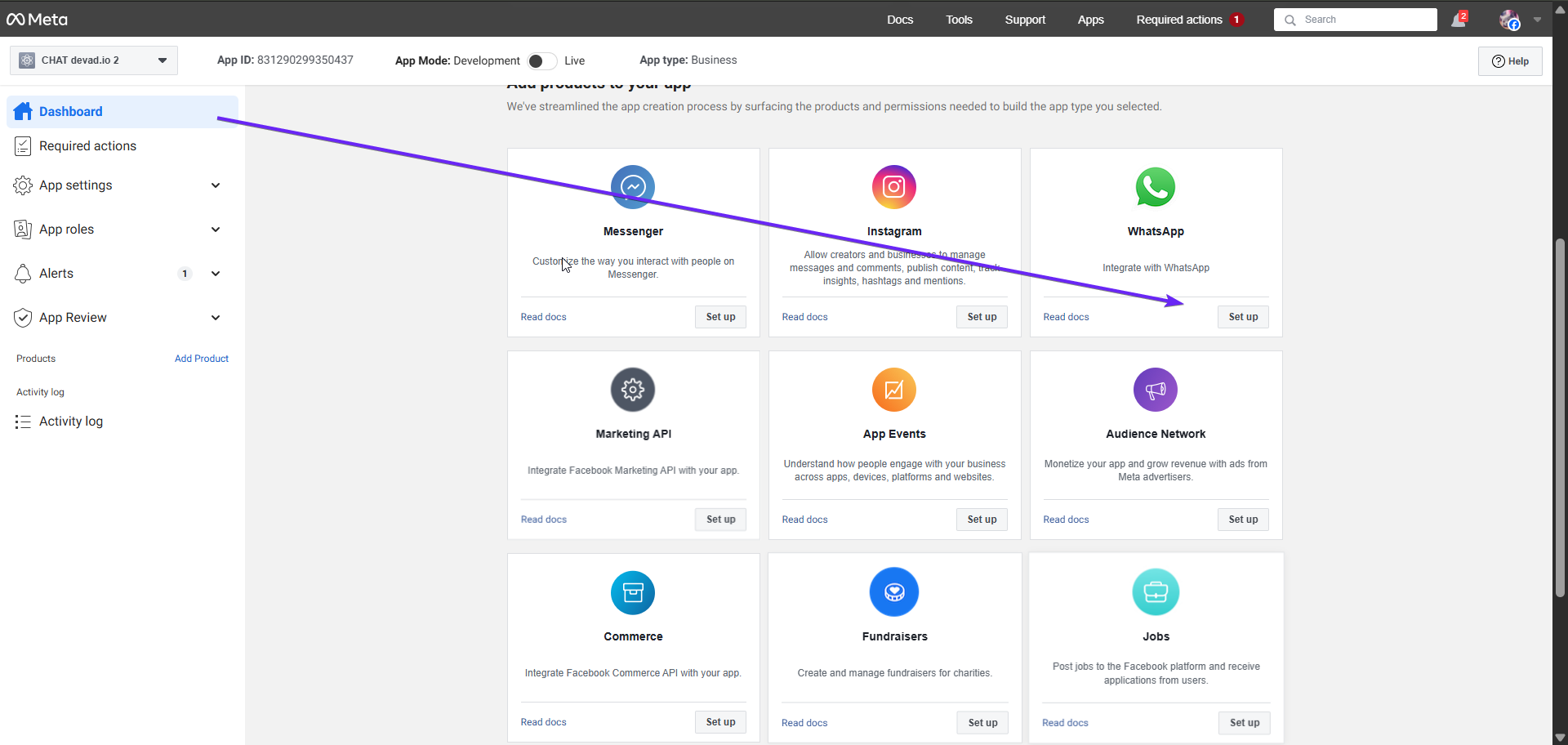Click the App Events chart icon

point(894,390)
